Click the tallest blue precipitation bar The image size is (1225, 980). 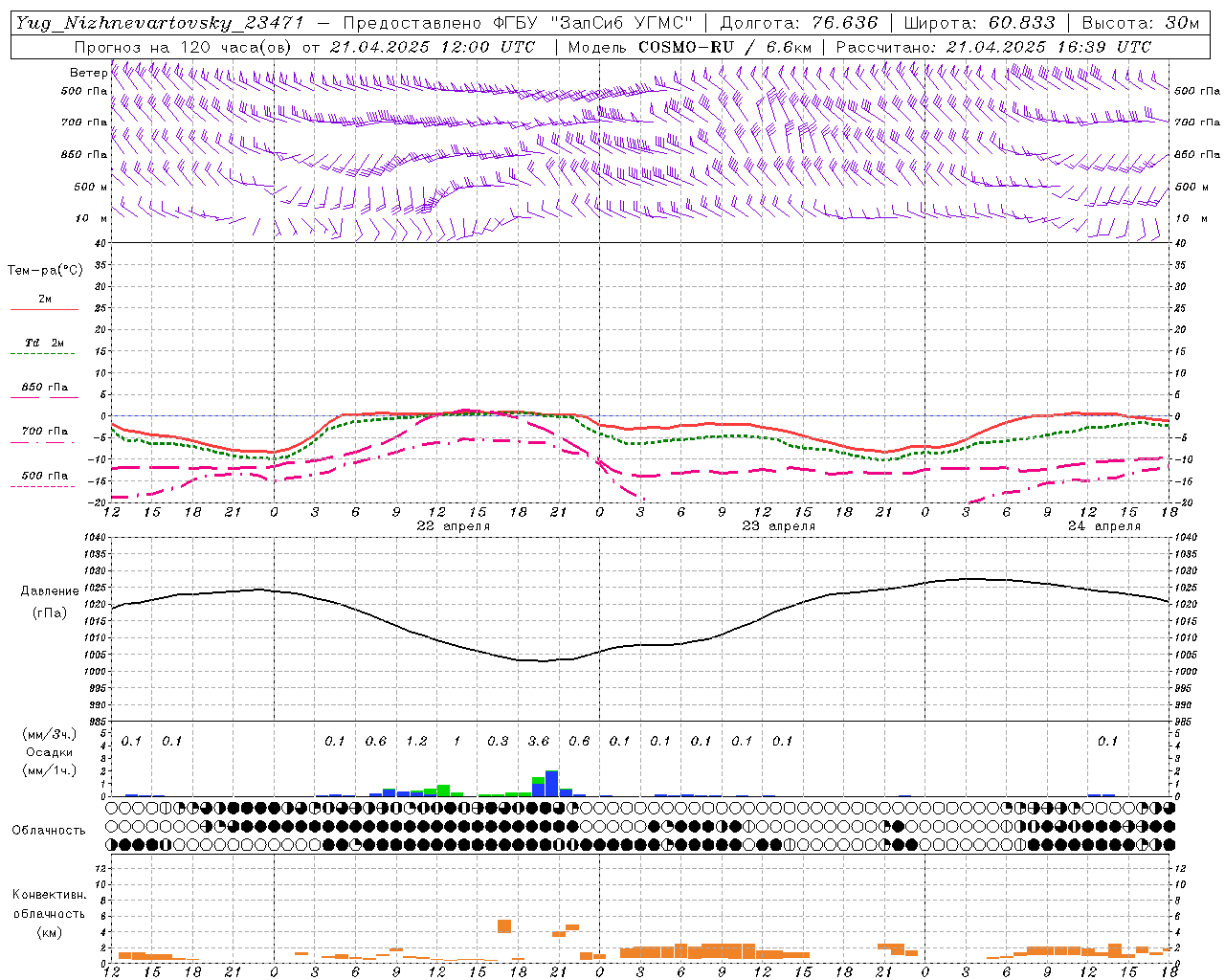[x=551, y=783]
